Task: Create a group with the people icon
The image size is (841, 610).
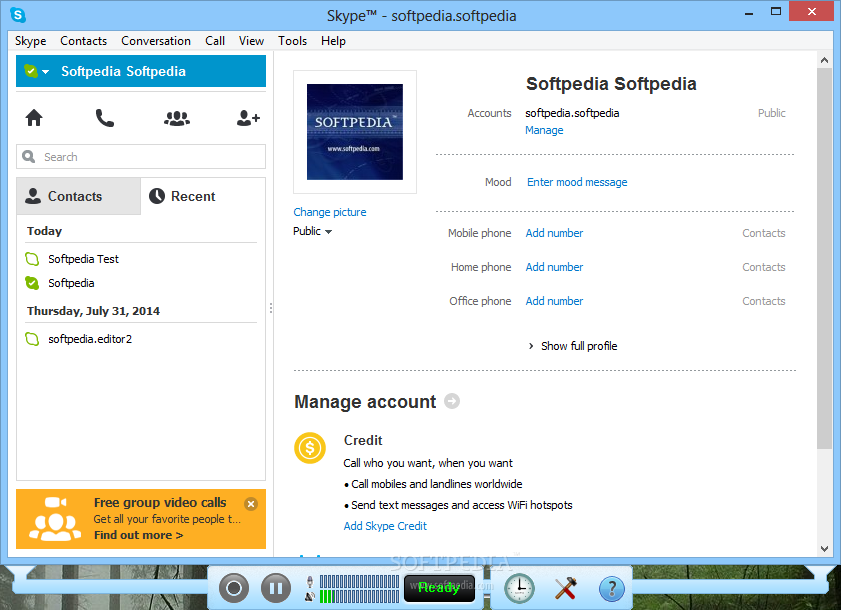Action: [176, 118]
